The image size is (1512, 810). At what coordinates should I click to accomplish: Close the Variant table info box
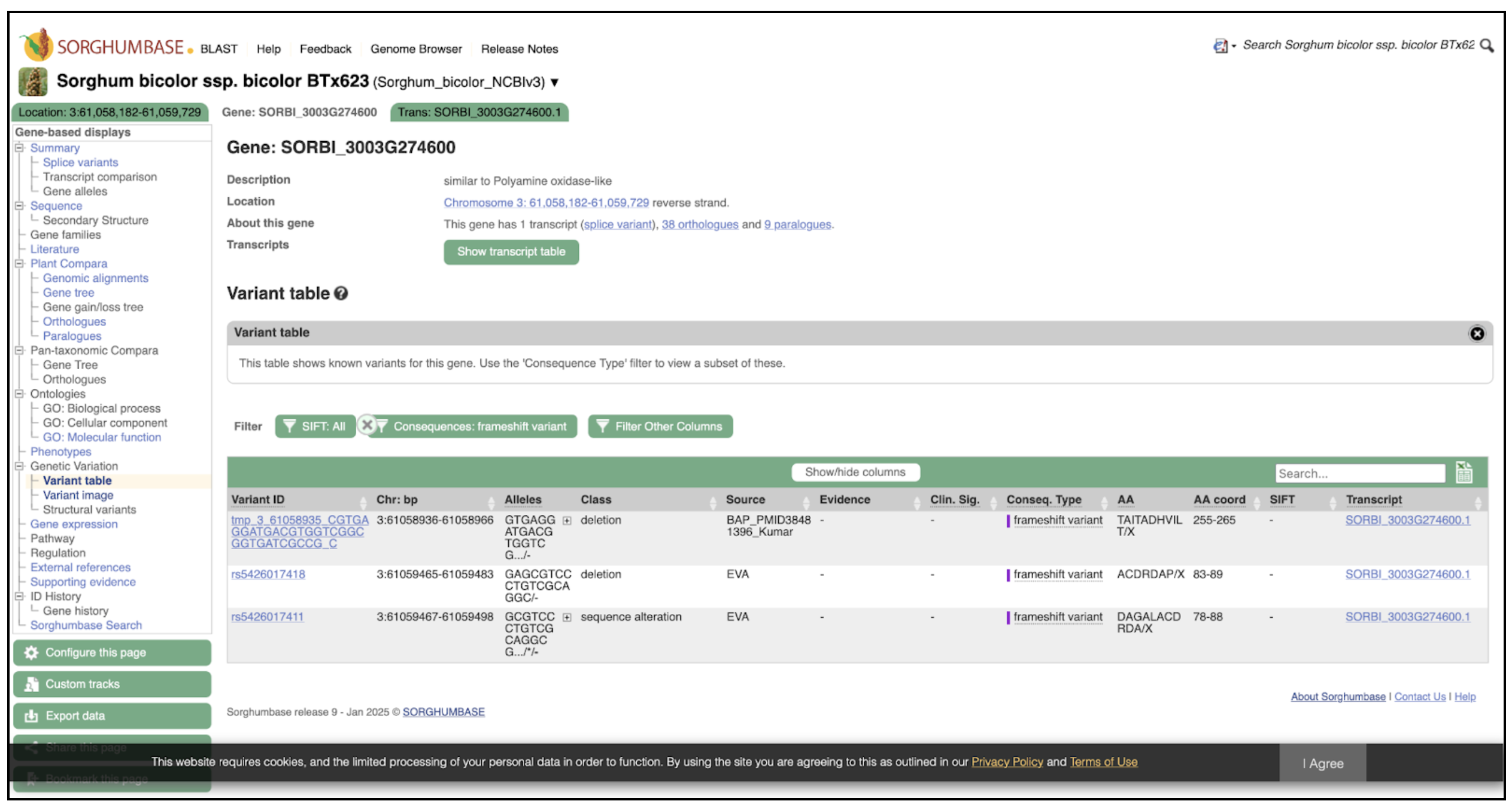coord(1477,333)
